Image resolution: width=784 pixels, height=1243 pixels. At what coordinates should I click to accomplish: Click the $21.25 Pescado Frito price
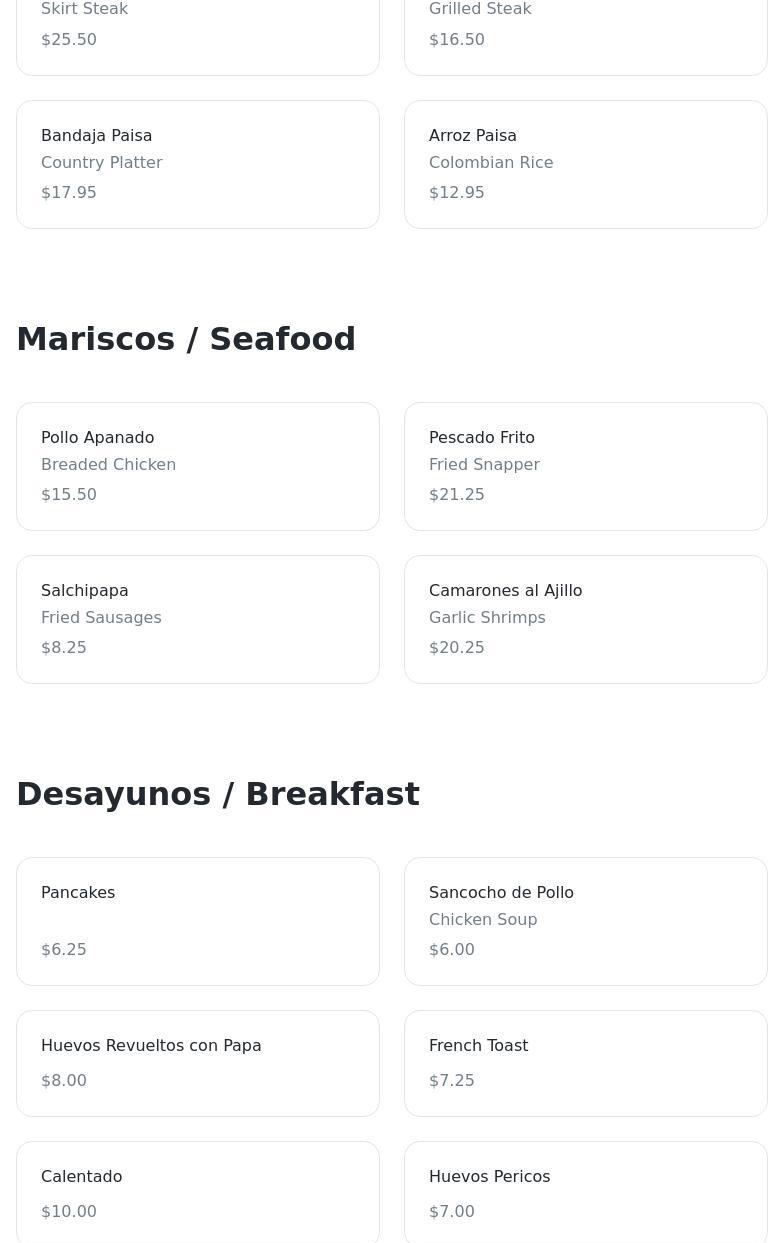point(456,495)
